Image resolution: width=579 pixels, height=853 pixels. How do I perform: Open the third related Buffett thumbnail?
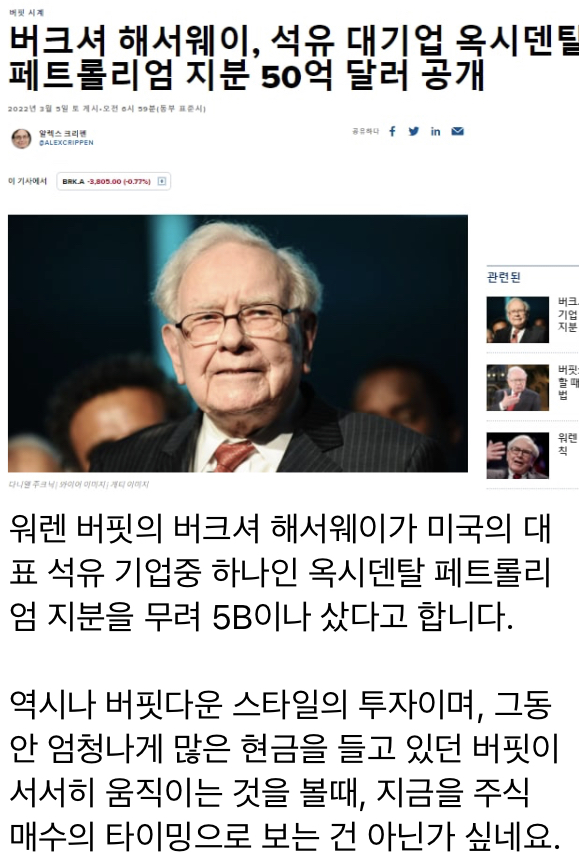(x=518, y=455)
